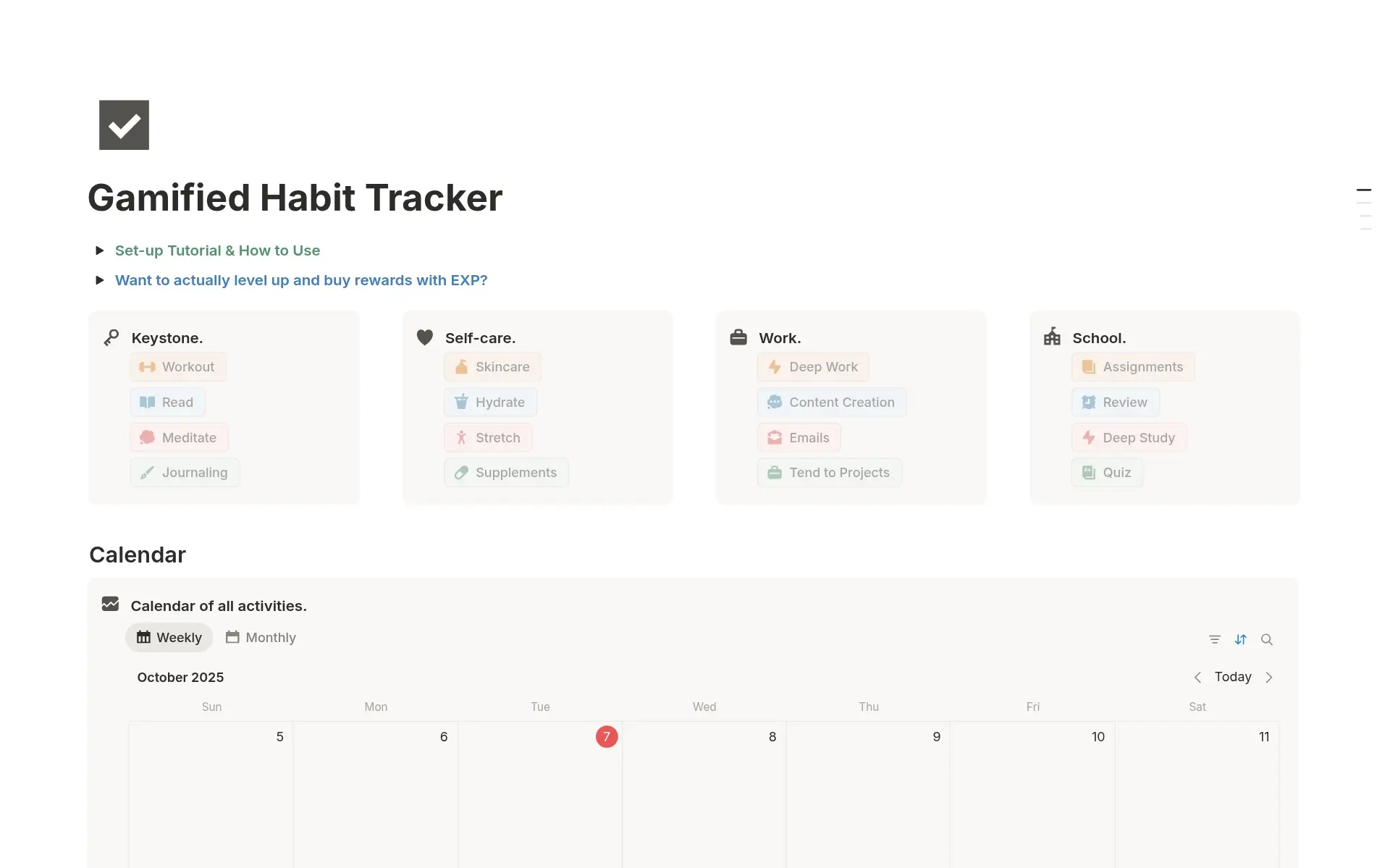
Task: Select the highlighted date 7
Action: pyautogui.click(x=607, y=736)
